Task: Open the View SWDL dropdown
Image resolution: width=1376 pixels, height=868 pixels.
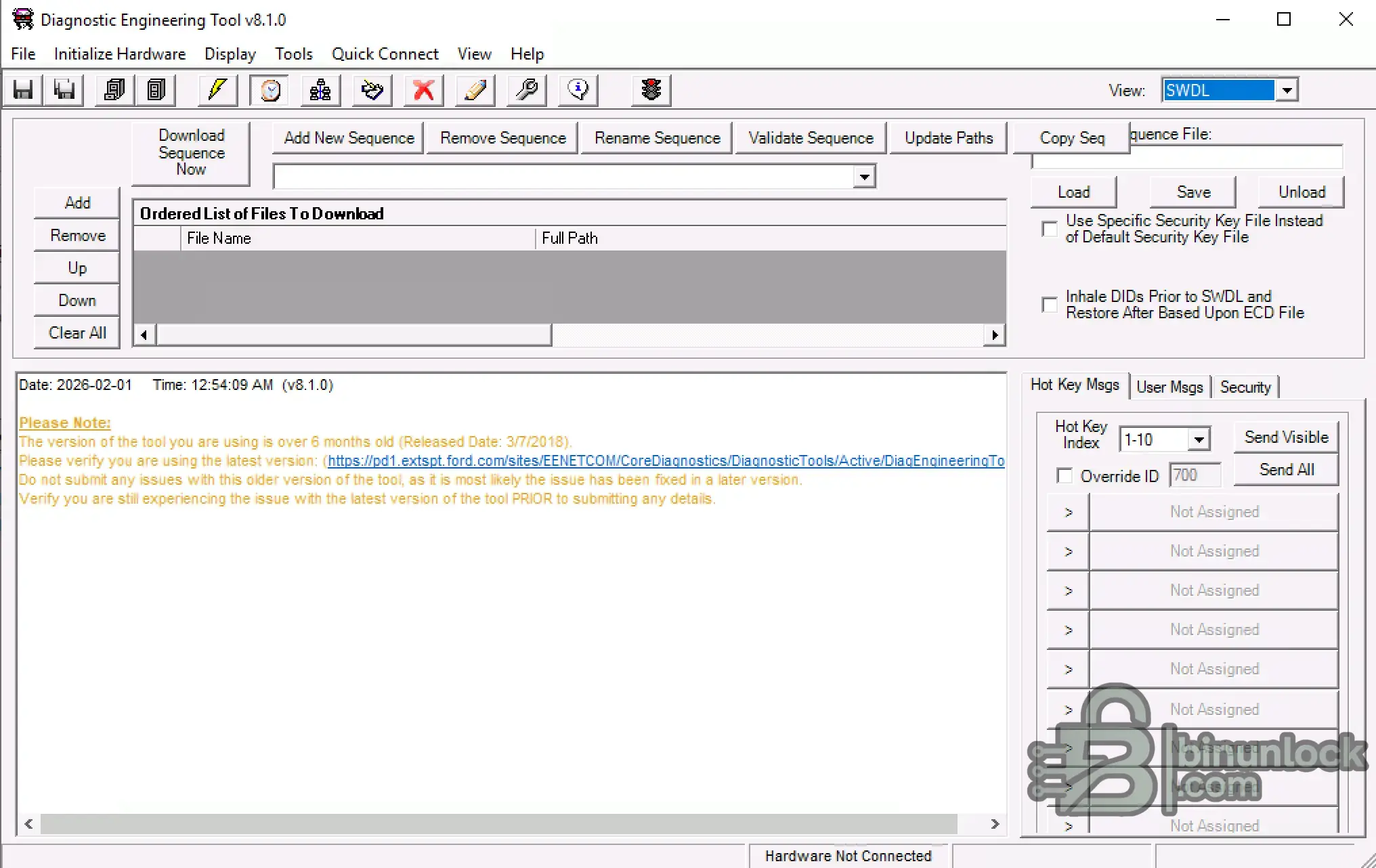Action: 1287,90
